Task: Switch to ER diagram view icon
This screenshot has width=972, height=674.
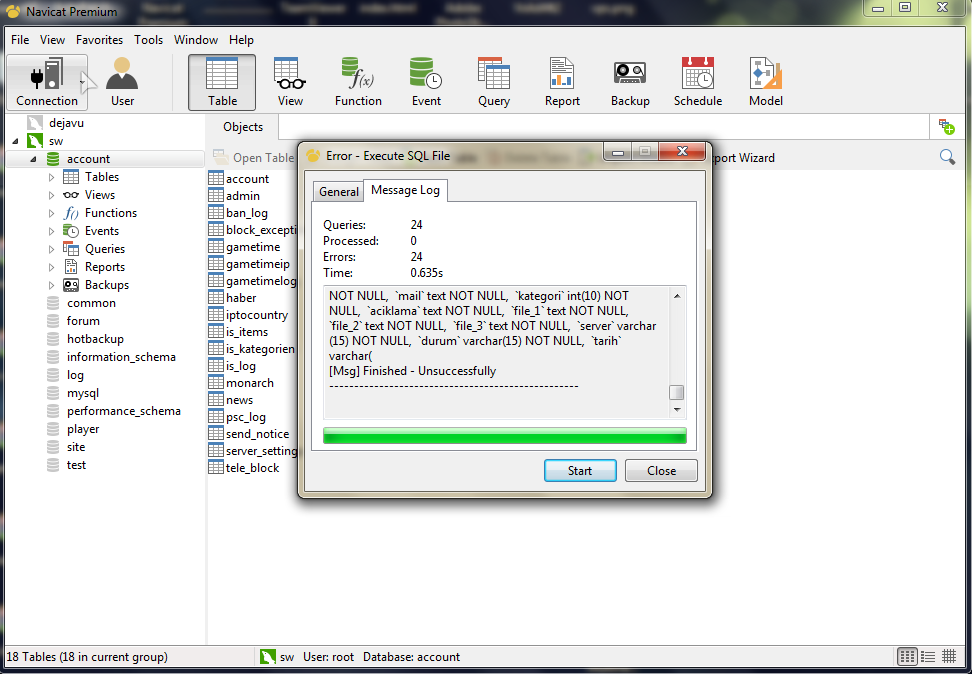Action: tap(949, 657)
